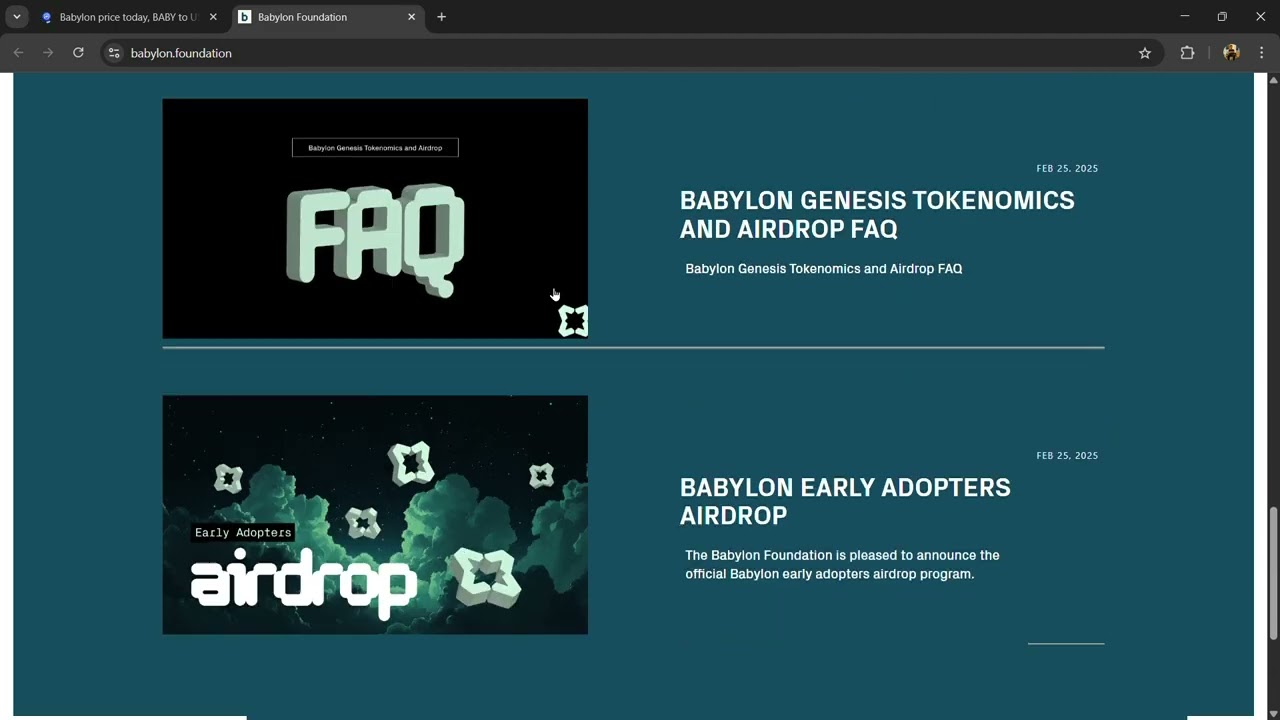
Task: Minimize the Chrome window
Action: click(1185, 17)
